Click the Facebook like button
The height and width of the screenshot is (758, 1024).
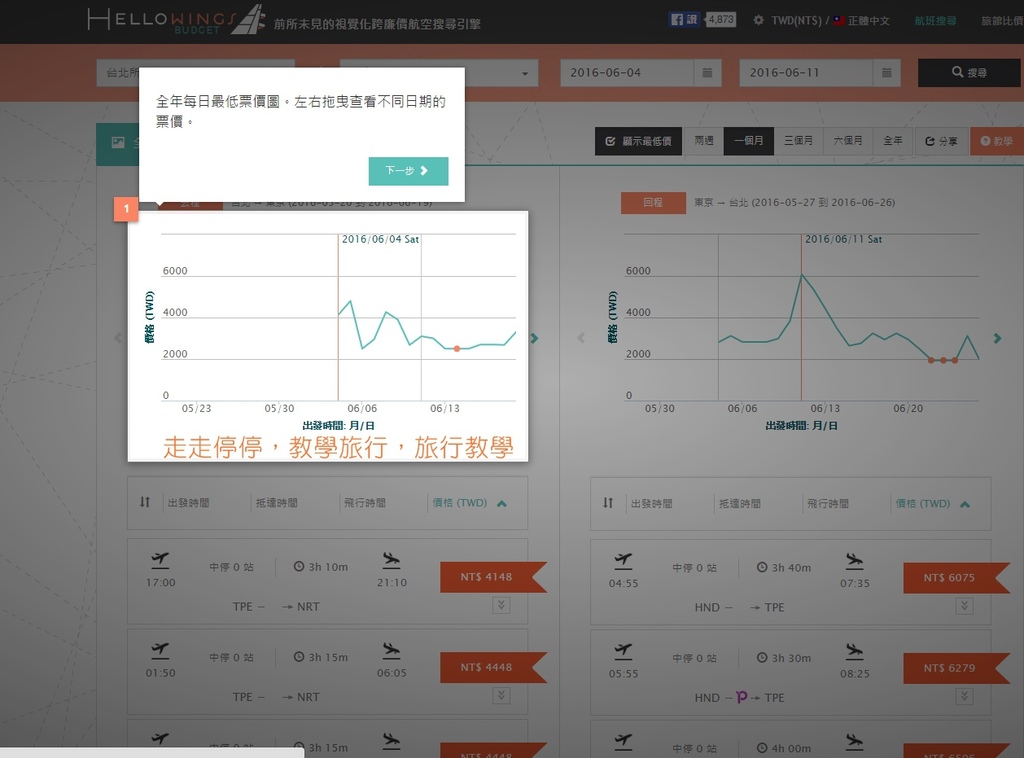pos(683,19)
